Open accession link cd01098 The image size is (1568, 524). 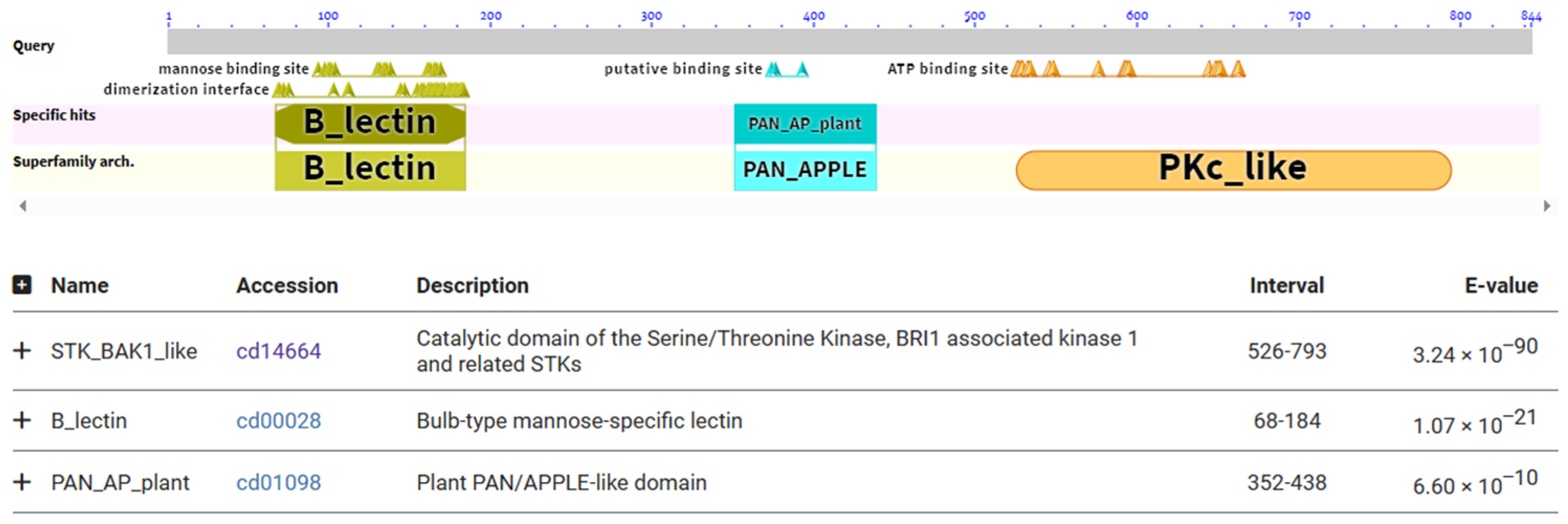tap(278, 483)
